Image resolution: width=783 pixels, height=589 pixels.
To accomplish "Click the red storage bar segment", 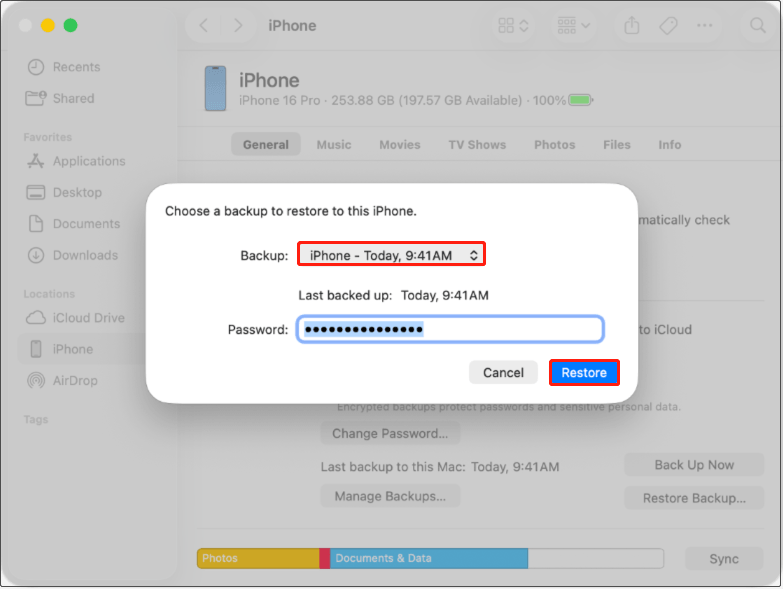I will pos(325,558).
